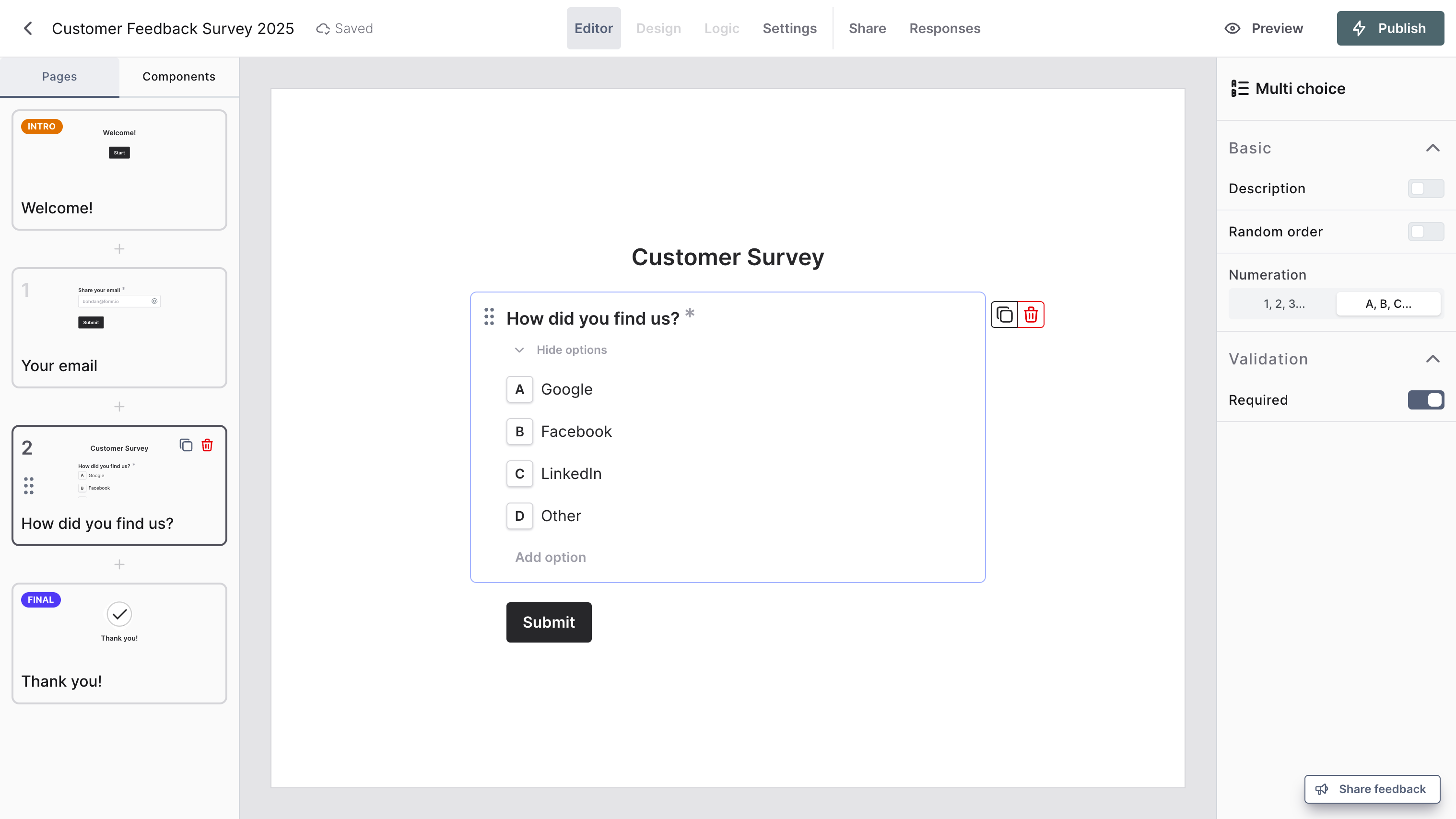Click duplicate icon beside question block
The height and width of the screenshot is (819, 1456).
coord(1004,315)
